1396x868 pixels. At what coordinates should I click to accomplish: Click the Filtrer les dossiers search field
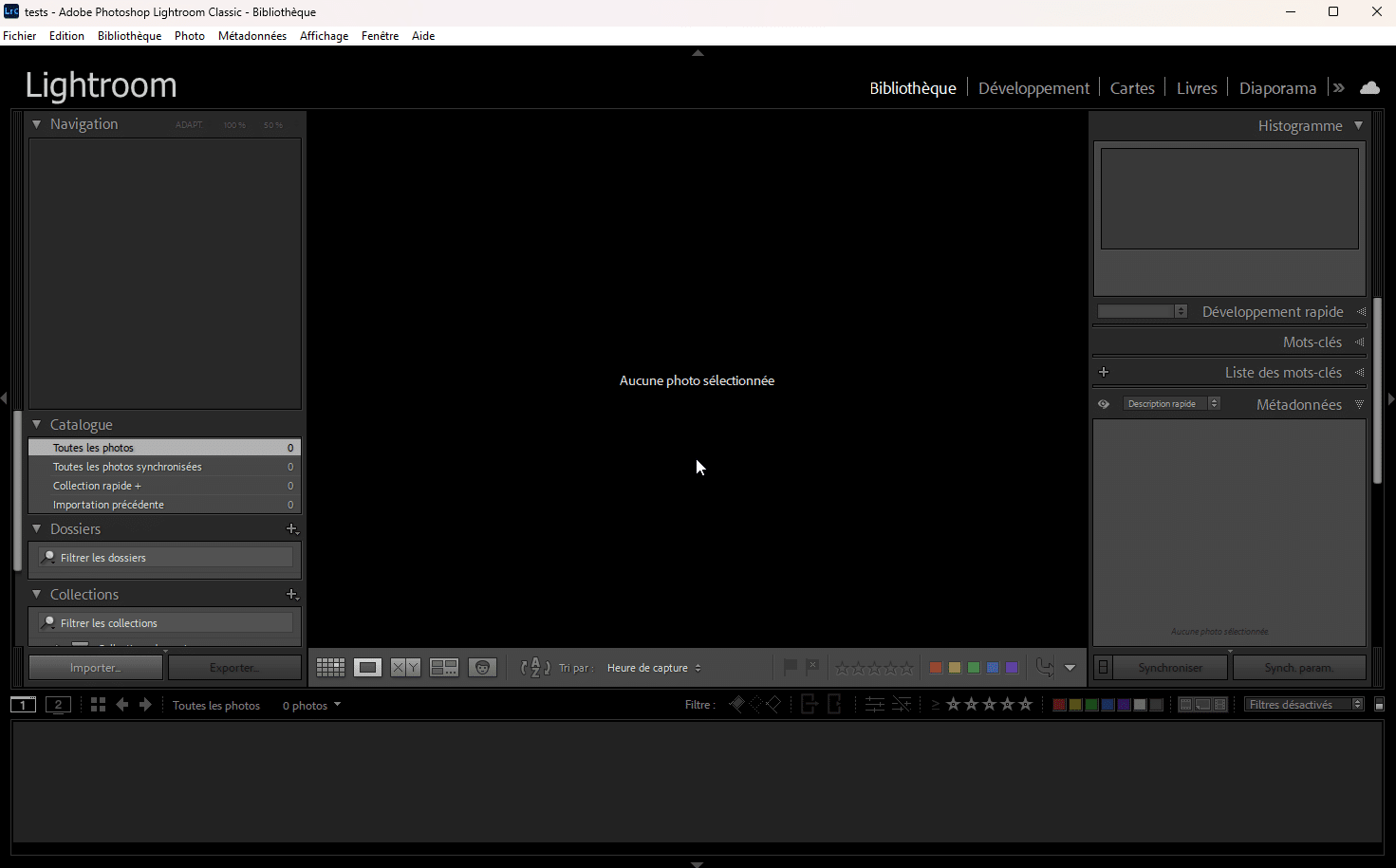[x=171, y=558]
